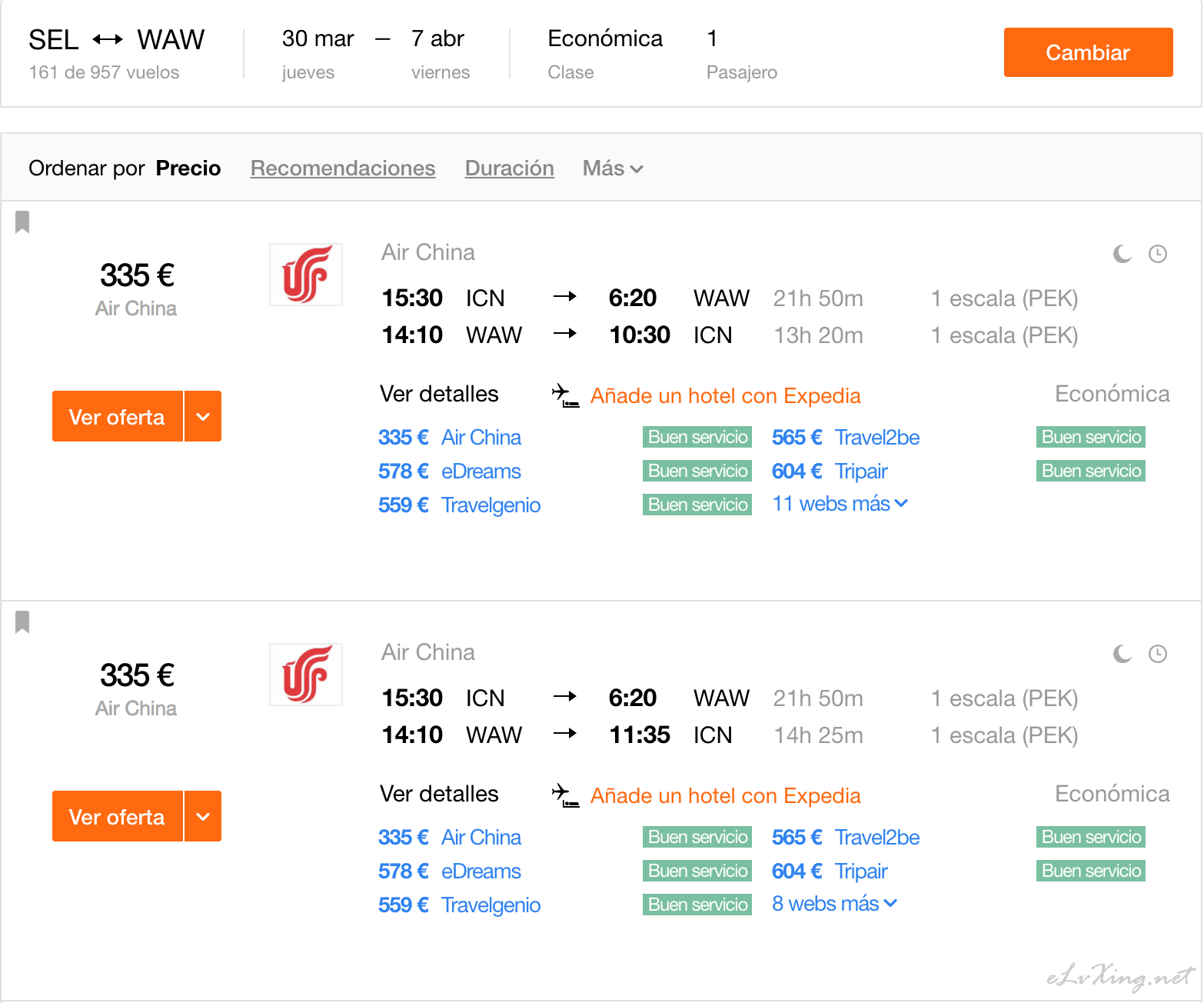The image size is (1204, 1003).
Task: Sort results by Precio
Action: click(188, 168)
